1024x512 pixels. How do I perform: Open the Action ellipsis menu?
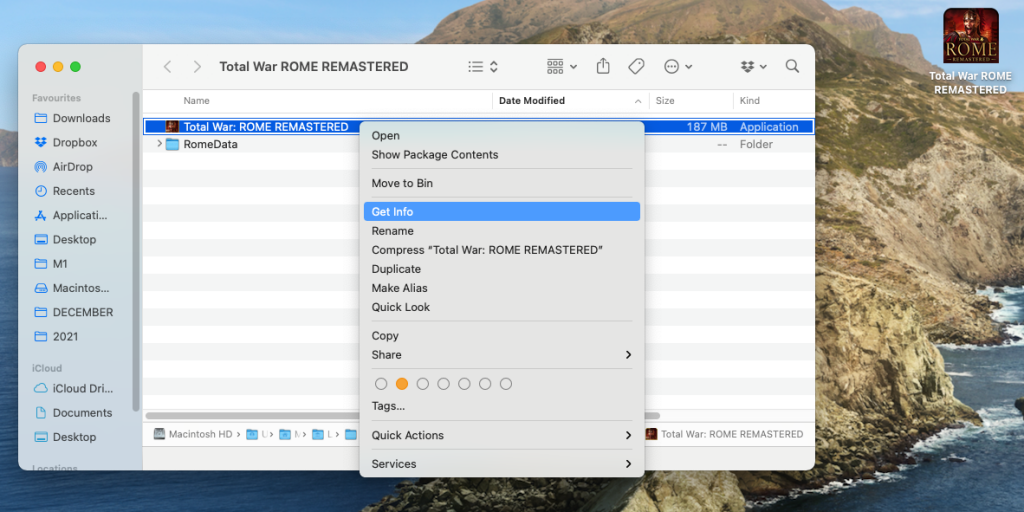[678, 67]
